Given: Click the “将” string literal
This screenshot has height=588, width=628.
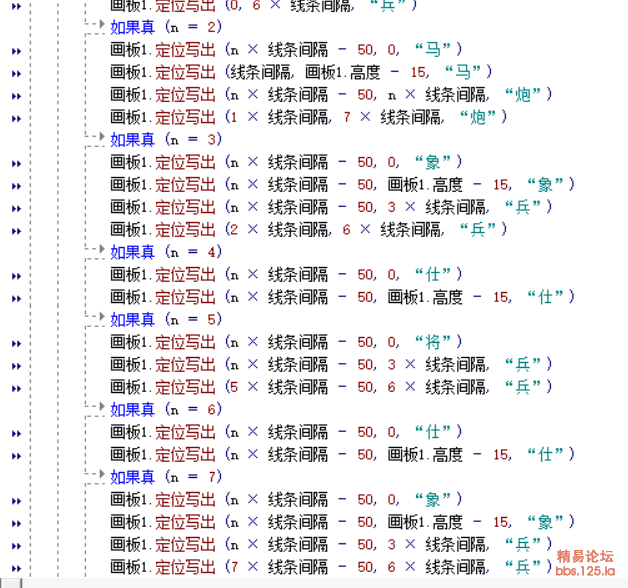Looking at the screenshot, I should click(x=433, y=342).
